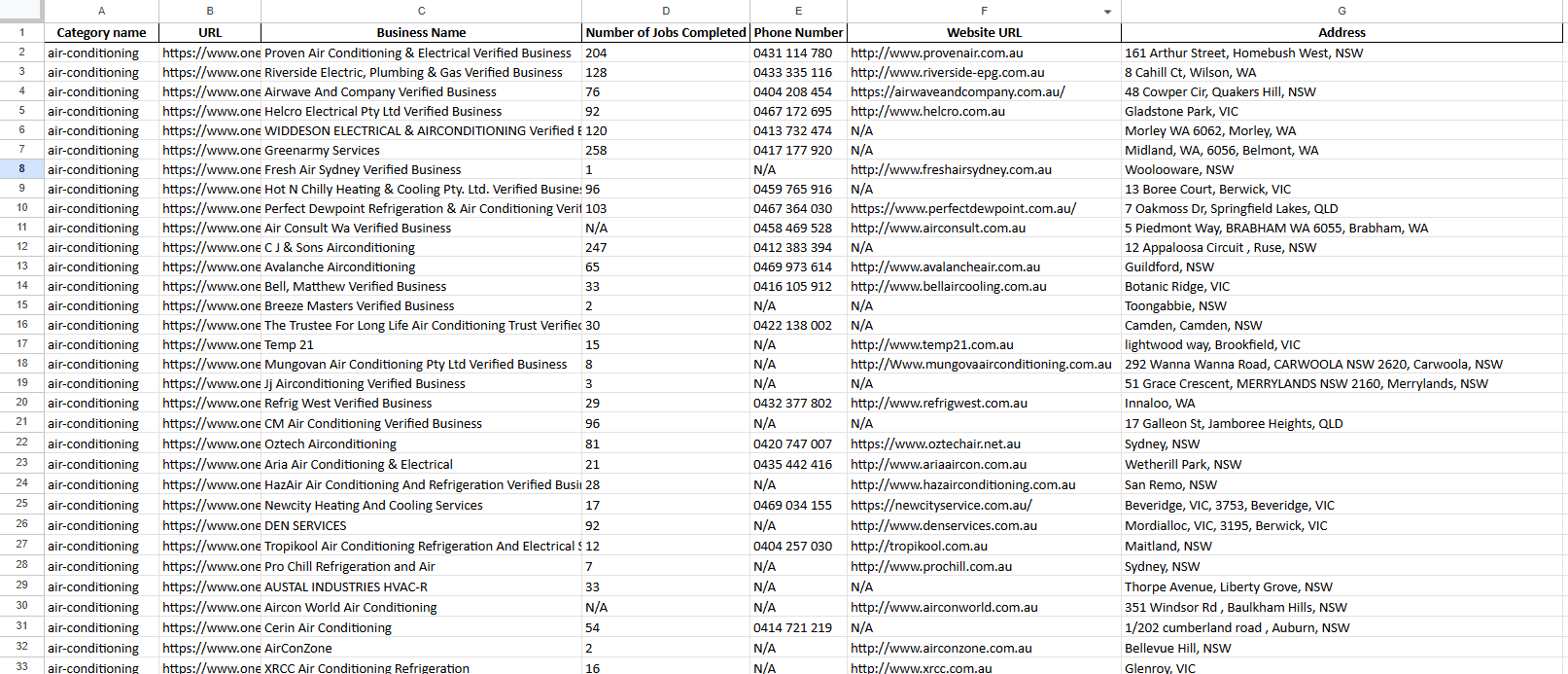1568x674 pixels.
Task: Click the 'Category name' header cell
Action: (x=102, y=32)
